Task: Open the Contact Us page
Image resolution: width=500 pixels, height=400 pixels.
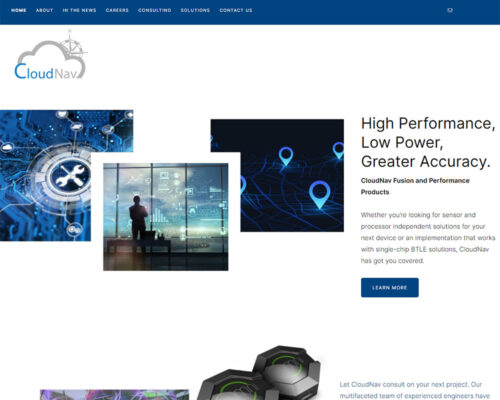Action: click(x=236, y=10)
